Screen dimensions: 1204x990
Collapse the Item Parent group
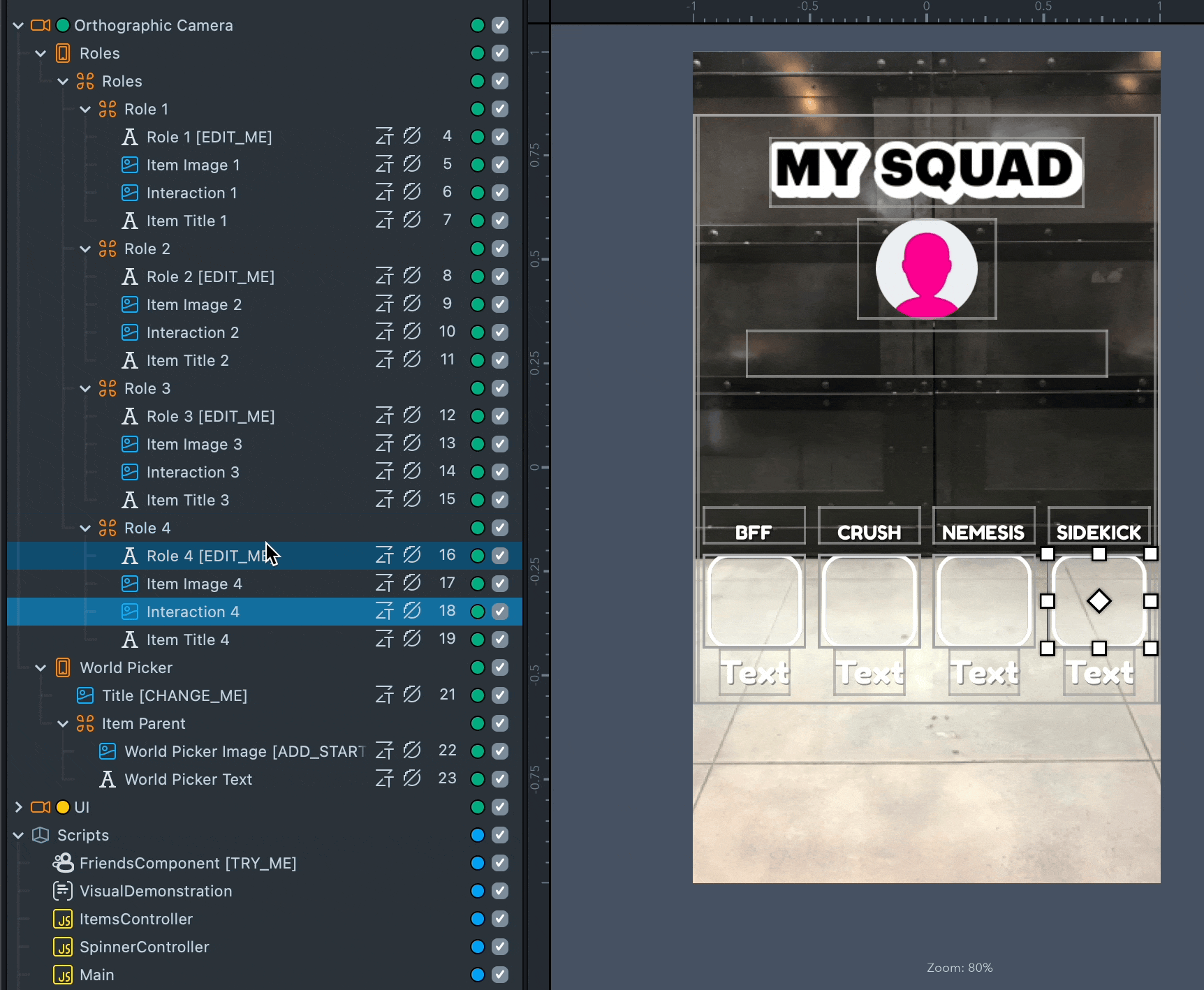click(63, 723)
